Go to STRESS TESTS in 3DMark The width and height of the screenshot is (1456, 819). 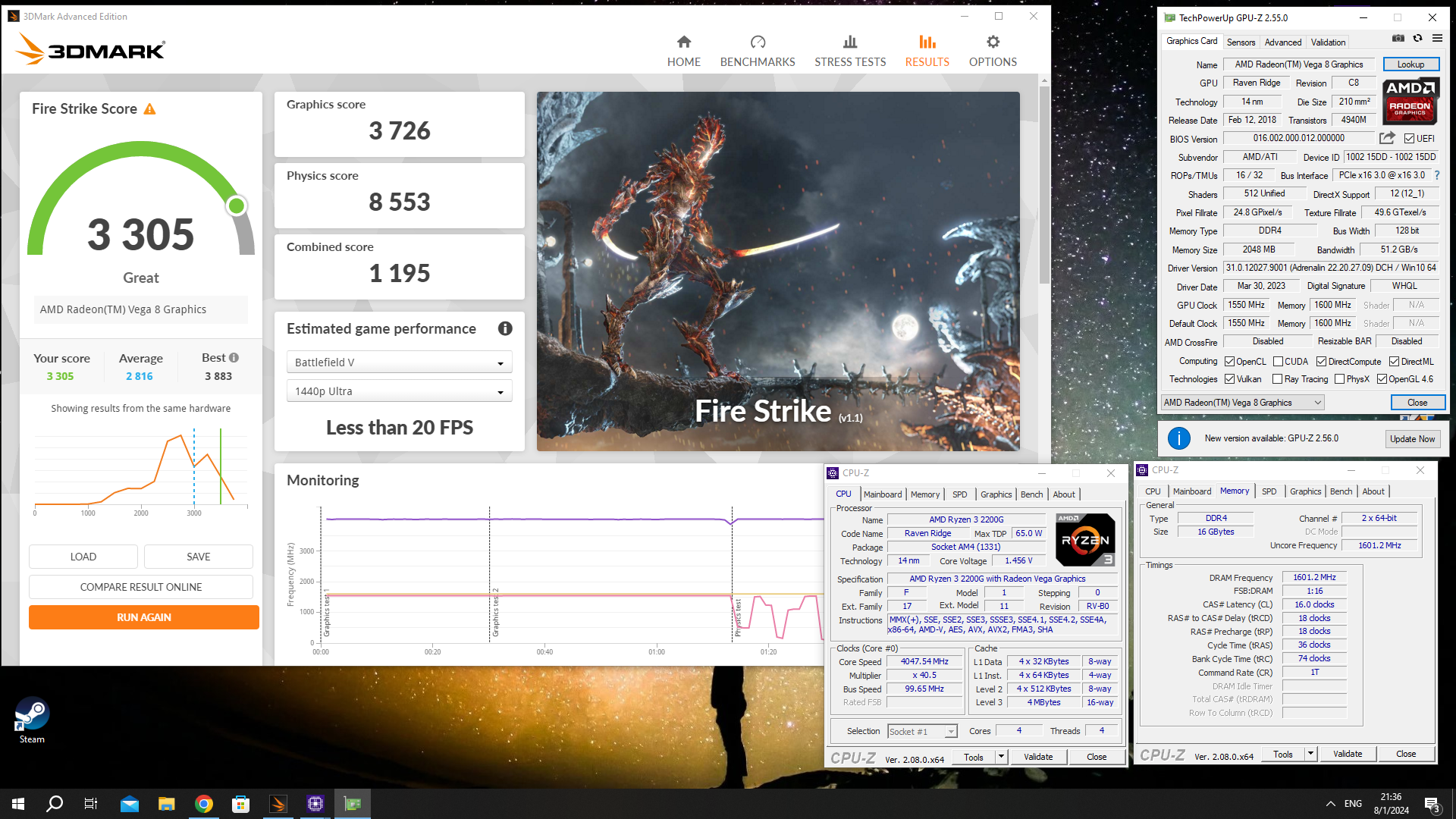pyautogui.click(x=850, y=51)
